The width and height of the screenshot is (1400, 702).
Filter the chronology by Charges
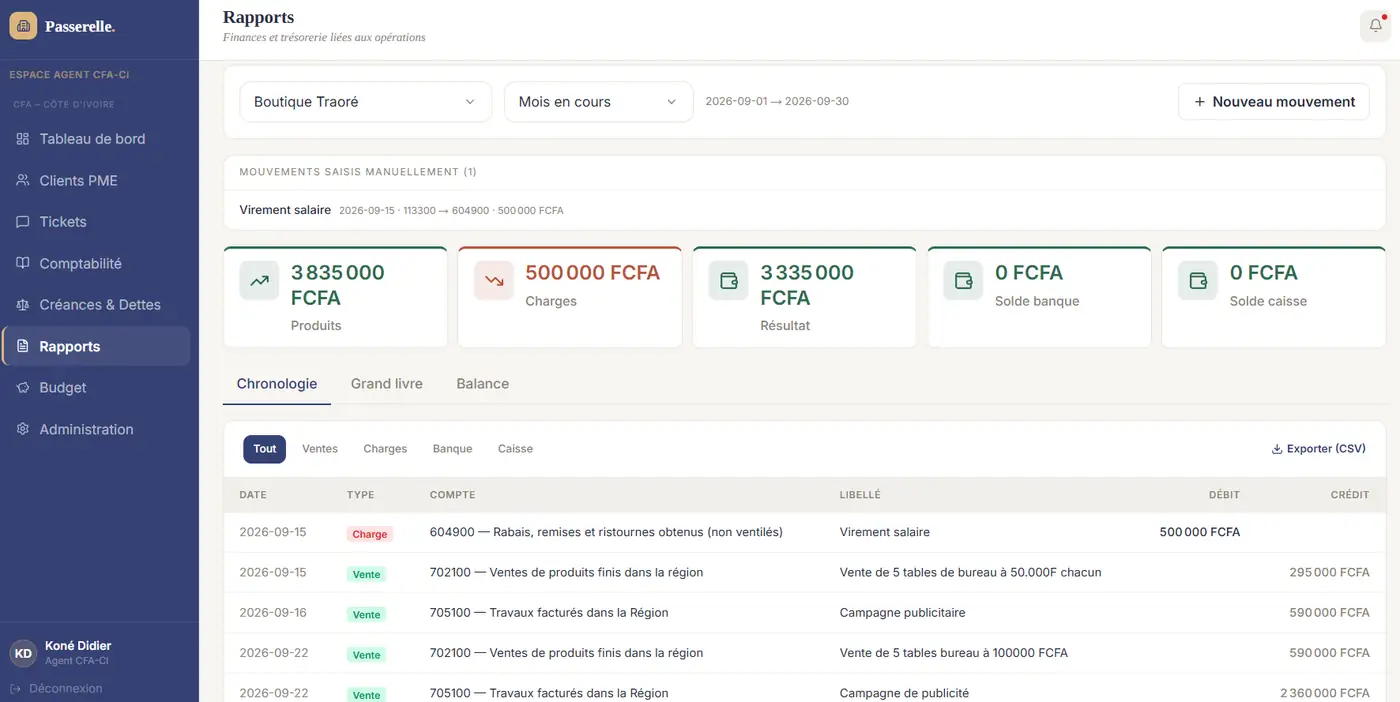coord(385,449)
